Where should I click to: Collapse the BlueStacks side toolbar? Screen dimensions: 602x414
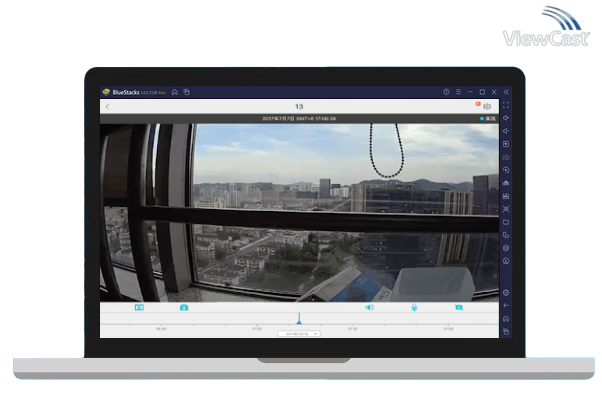[506, 92]
